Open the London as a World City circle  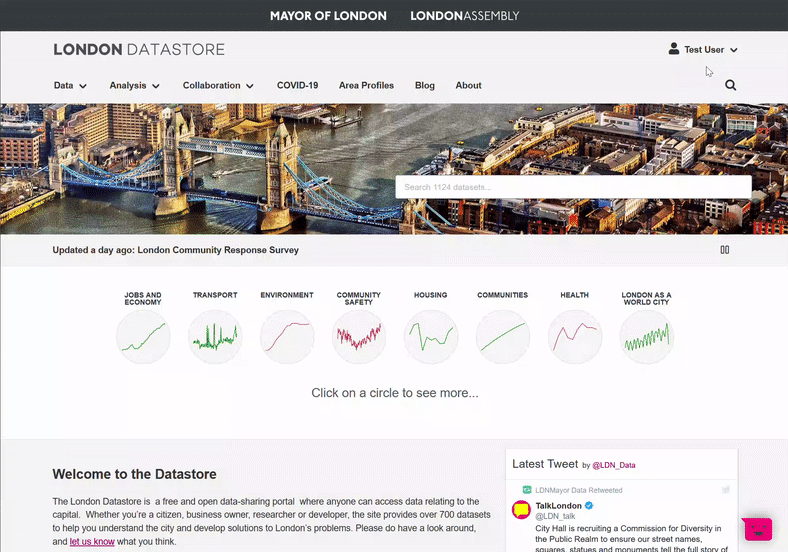click(x=646, y=337)
